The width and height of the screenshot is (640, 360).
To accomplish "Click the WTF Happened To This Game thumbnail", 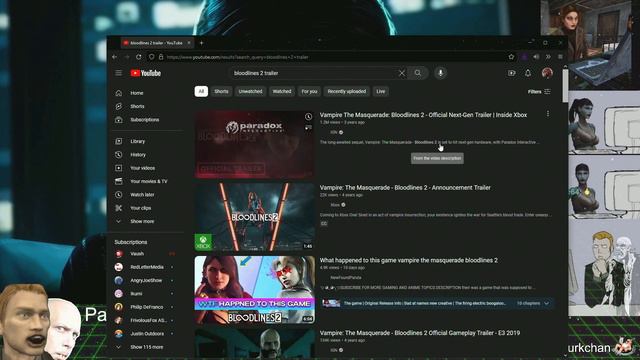I will point(255,290).
